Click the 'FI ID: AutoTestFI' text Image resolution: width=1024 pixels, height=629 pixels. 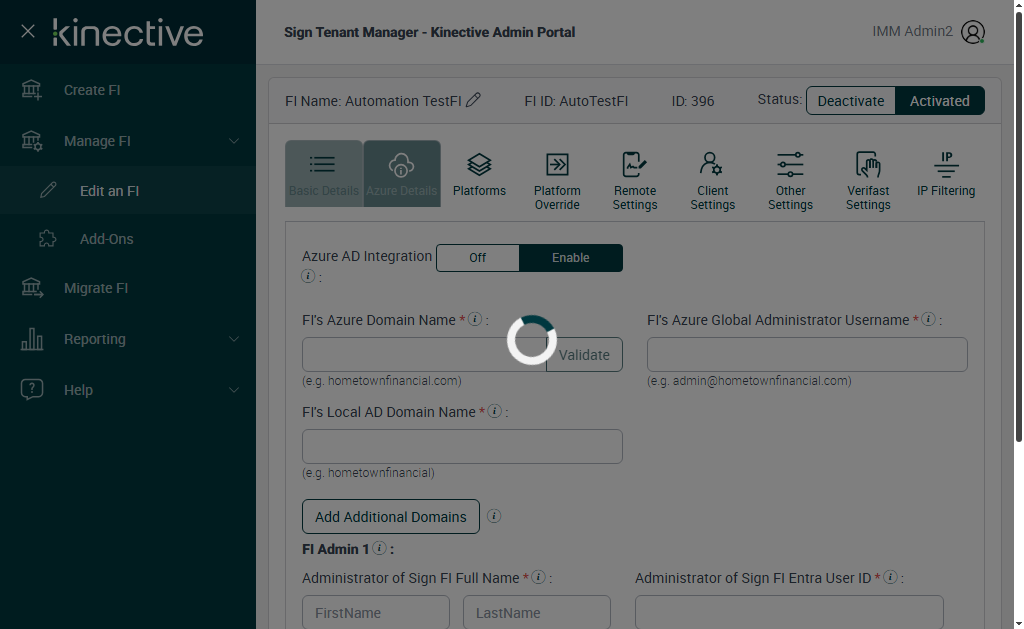click(576, 101)
